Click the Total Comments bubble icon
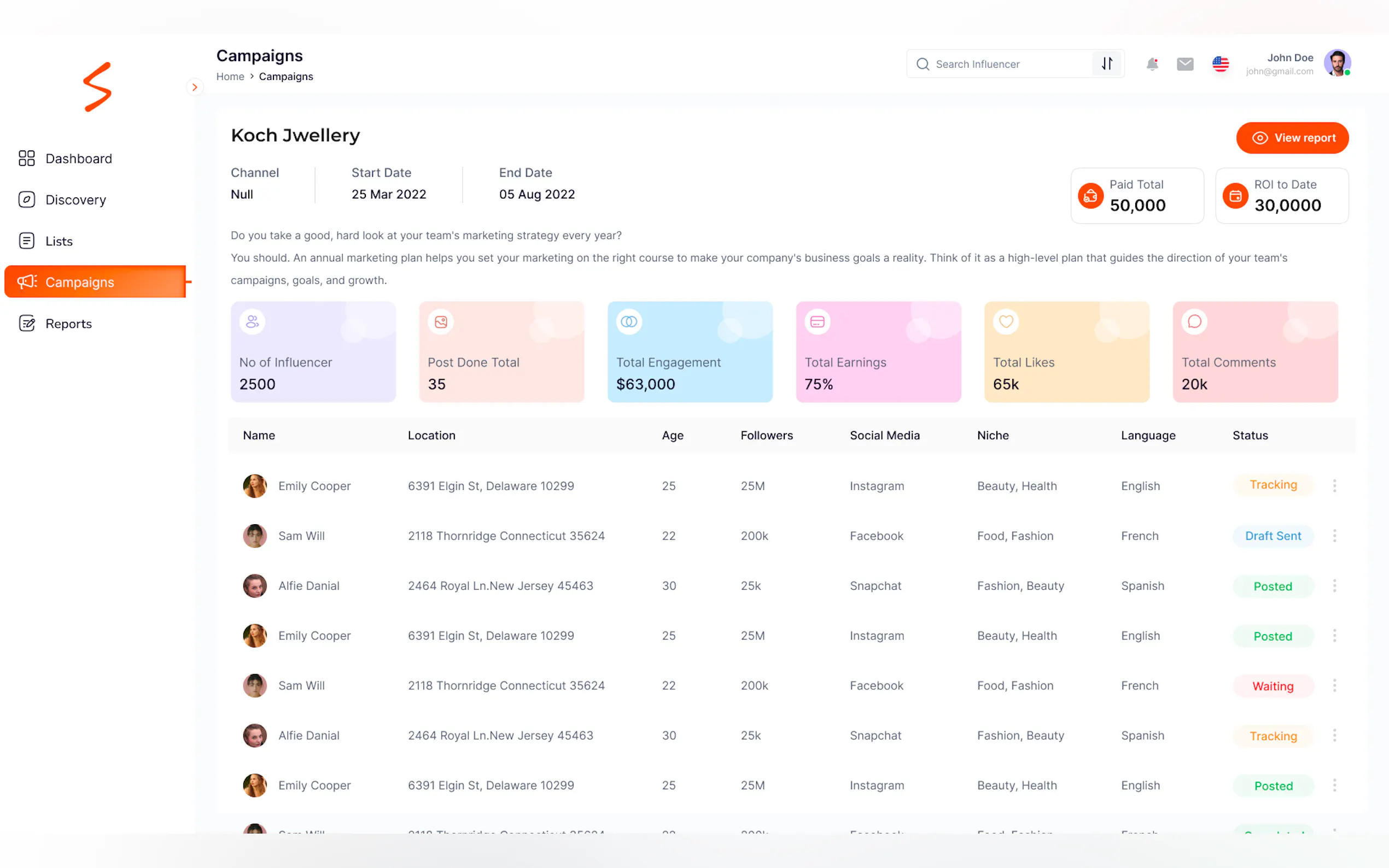 (1194, 321)
